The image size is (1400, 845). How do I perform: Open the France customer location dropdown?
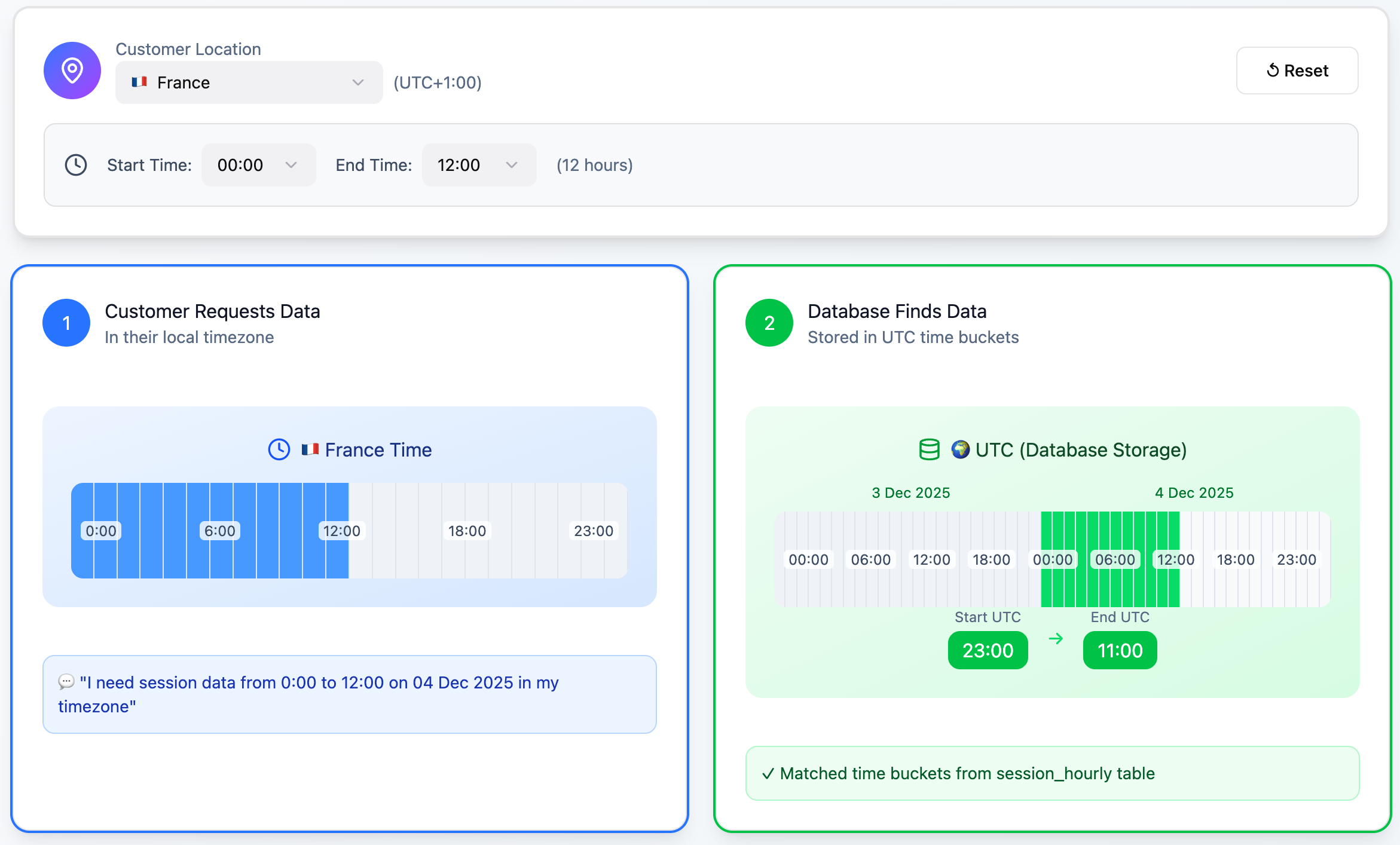(x=249, y=82)
